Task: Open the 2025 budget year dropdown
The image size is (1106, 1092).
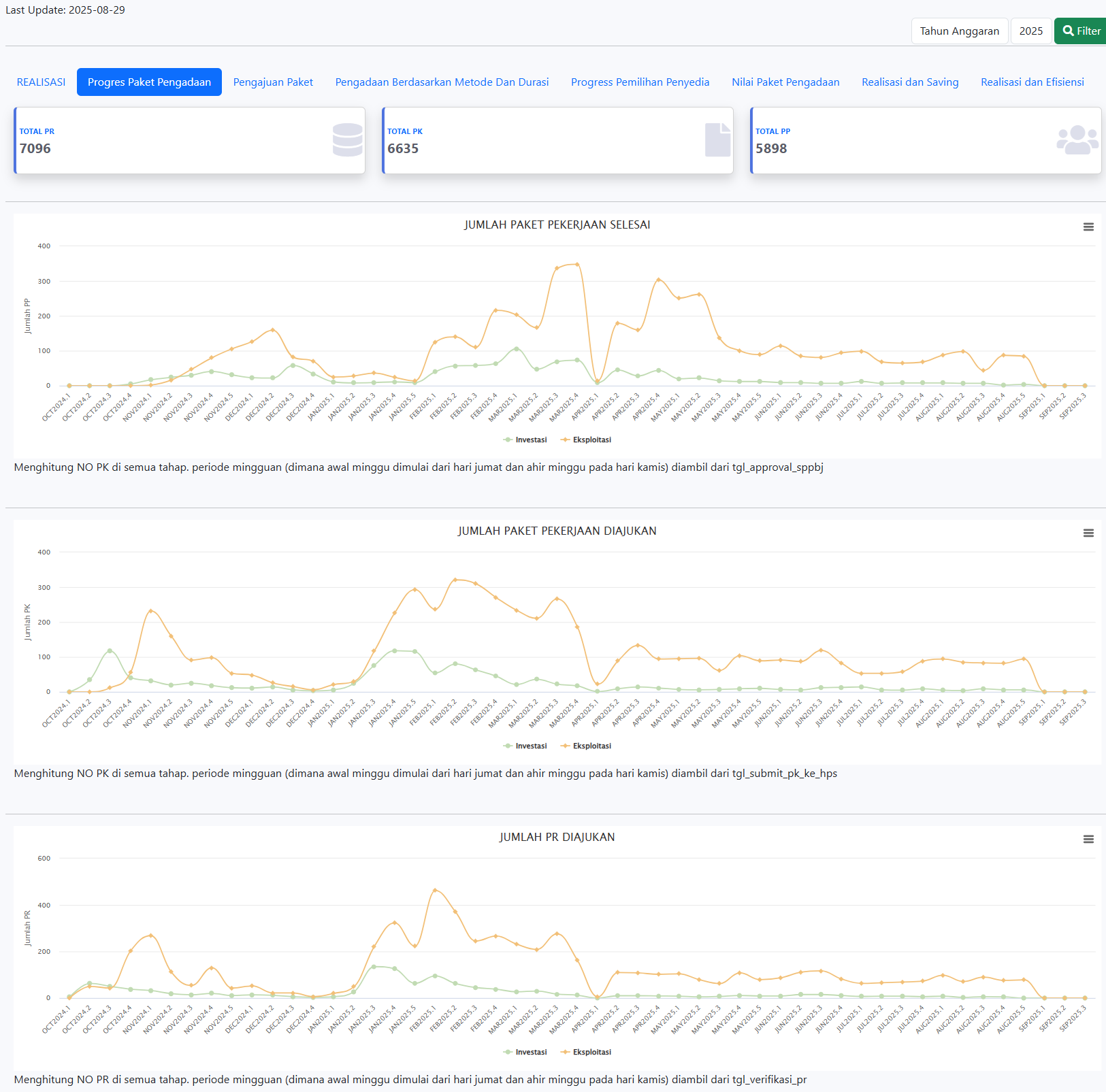Action: pyautogui.click(x=1030, y=31)
